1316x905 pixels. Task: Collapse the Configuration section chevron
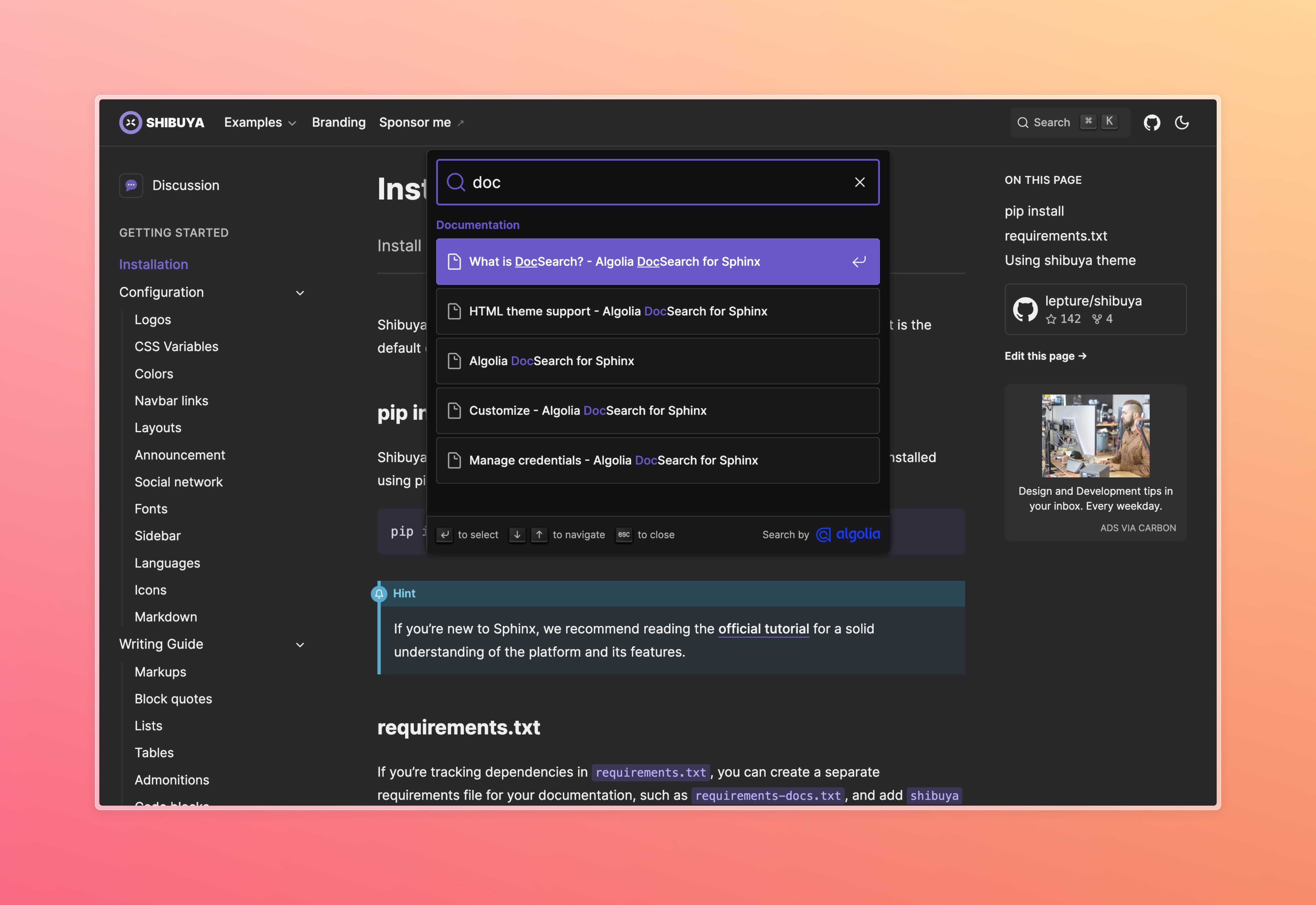coord(300,293)
